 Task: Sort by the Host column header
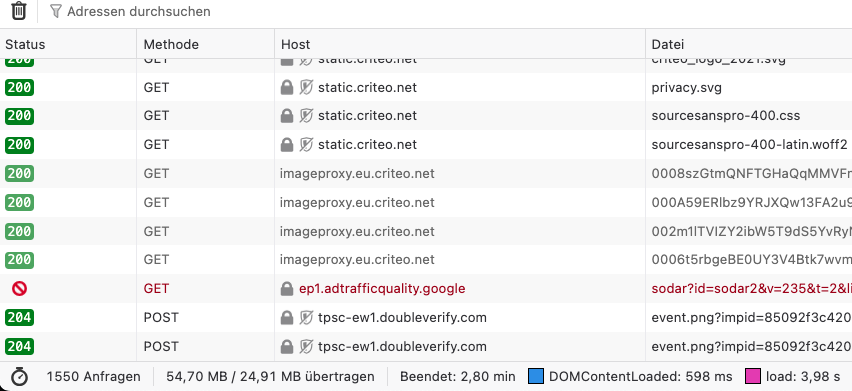[x=460, y=44]
